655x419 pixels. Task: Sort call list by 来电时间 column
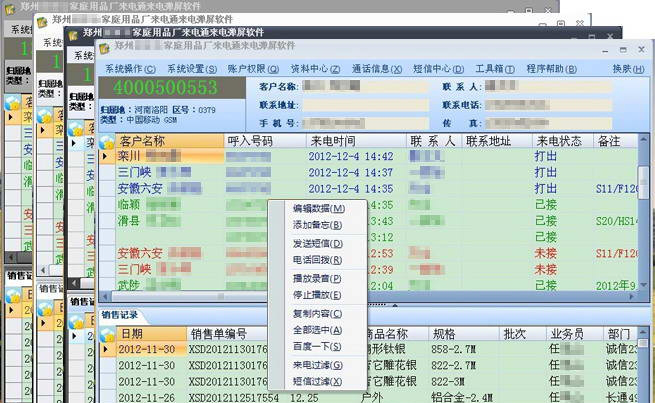[356, 141]
